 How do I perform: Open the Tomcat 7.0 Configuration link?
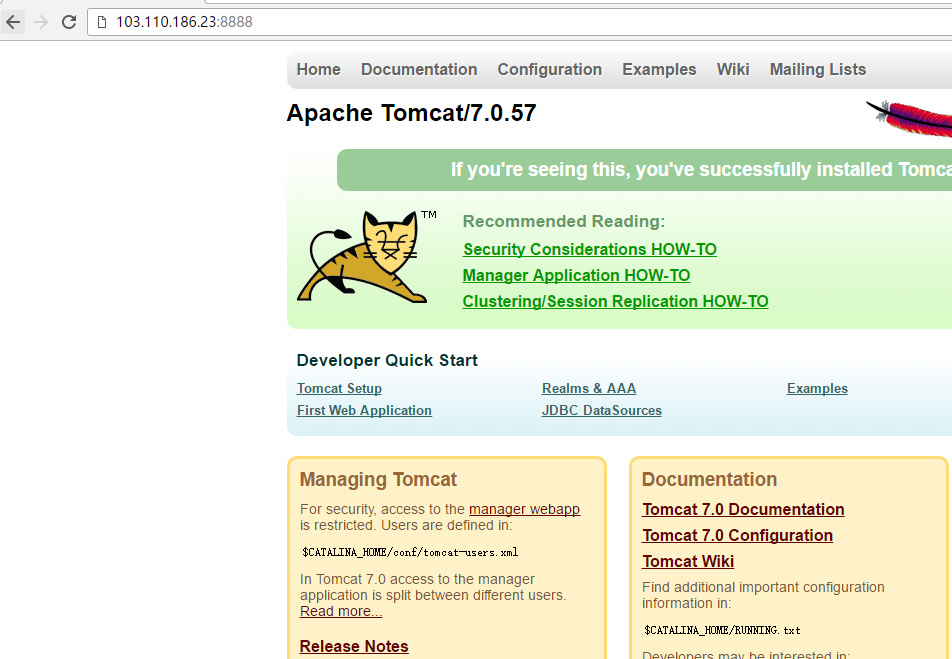coord(737,536)
